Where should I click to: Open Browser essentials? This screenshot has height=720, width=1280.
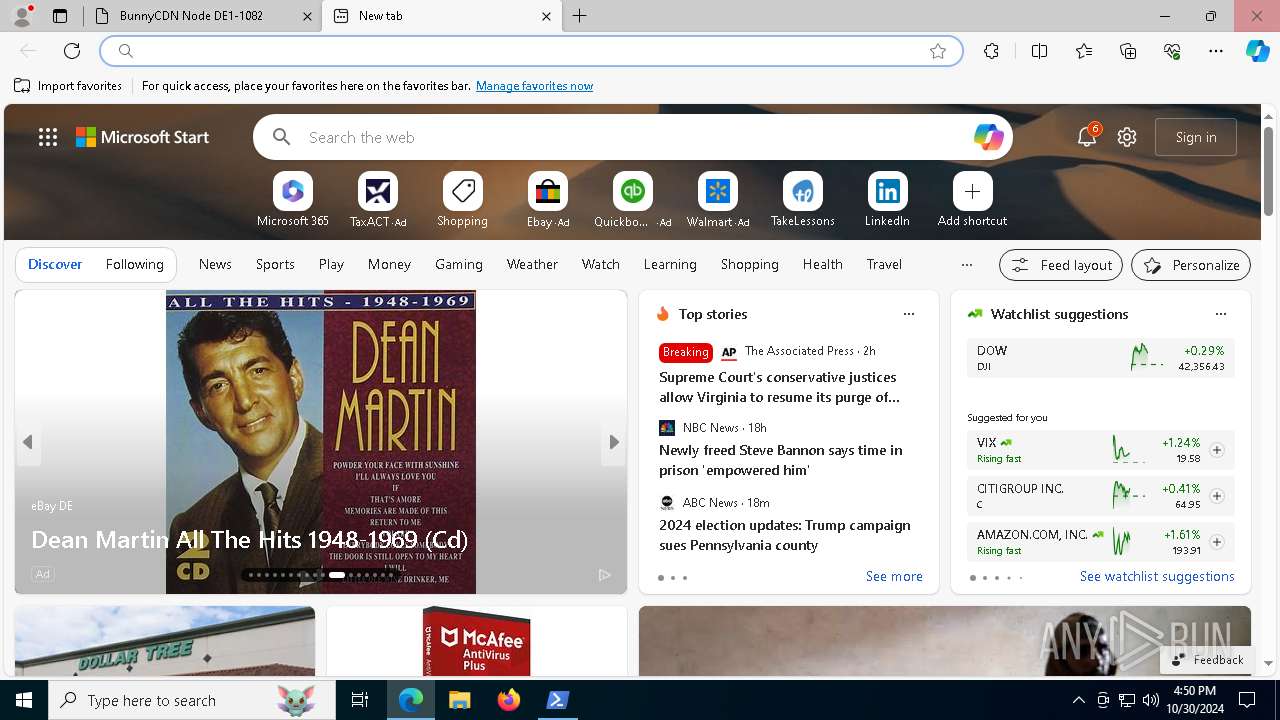coord(1172,51)
